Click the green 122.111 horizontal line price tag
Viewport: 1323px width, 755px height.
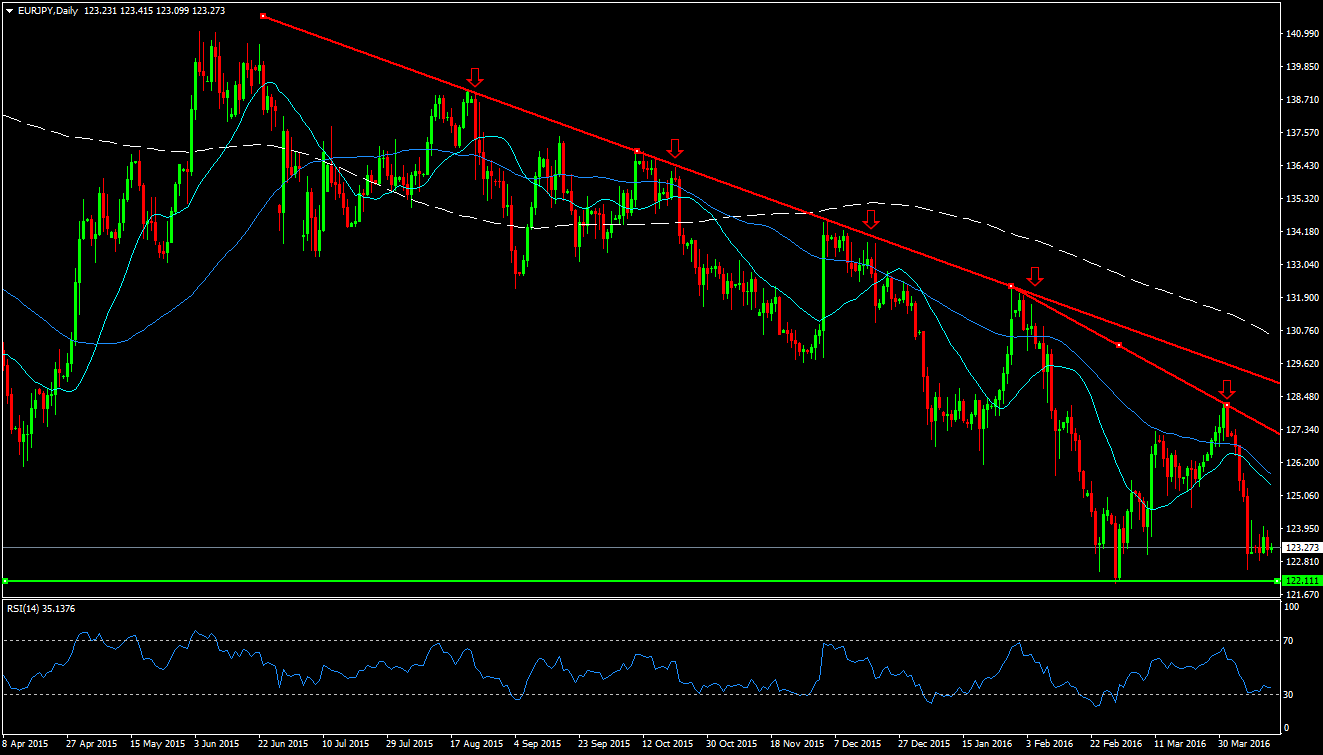pyautogui.click(x=1301, y=581)
